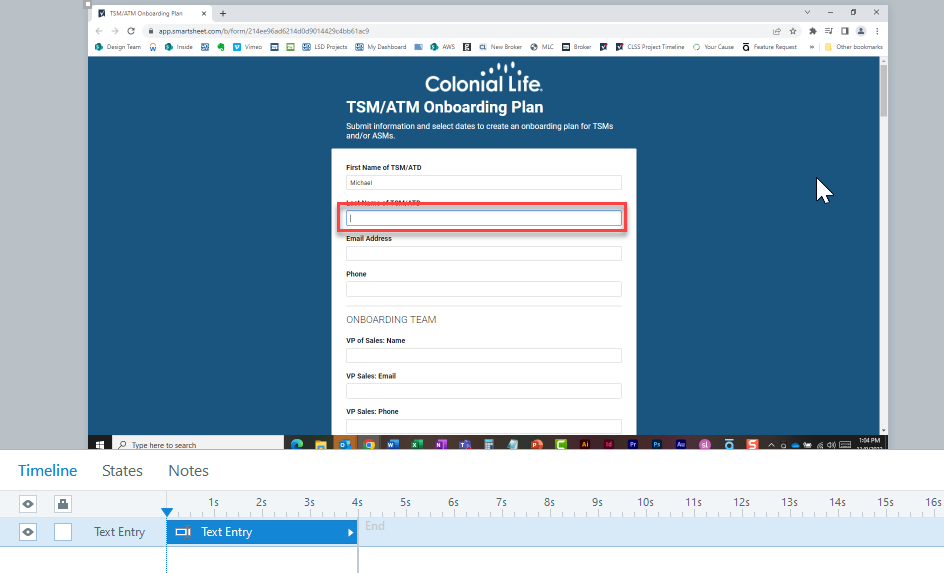Screen dimensions: 944x573
Task: Click the VP Sales: Email field
Action: click(483, 391)
